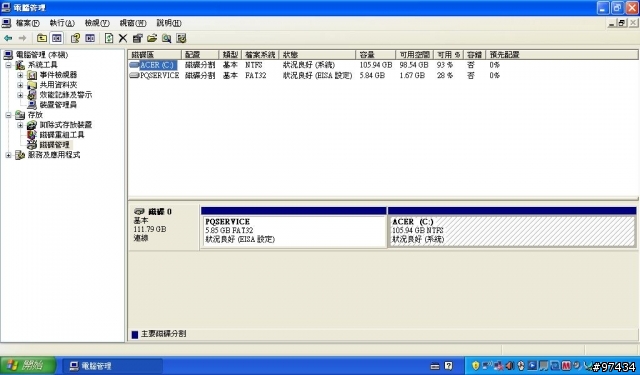Click the Back arrow toolbar icon
Image resolution: width=640 pixels, height=375 pixels.
(8, 38)
